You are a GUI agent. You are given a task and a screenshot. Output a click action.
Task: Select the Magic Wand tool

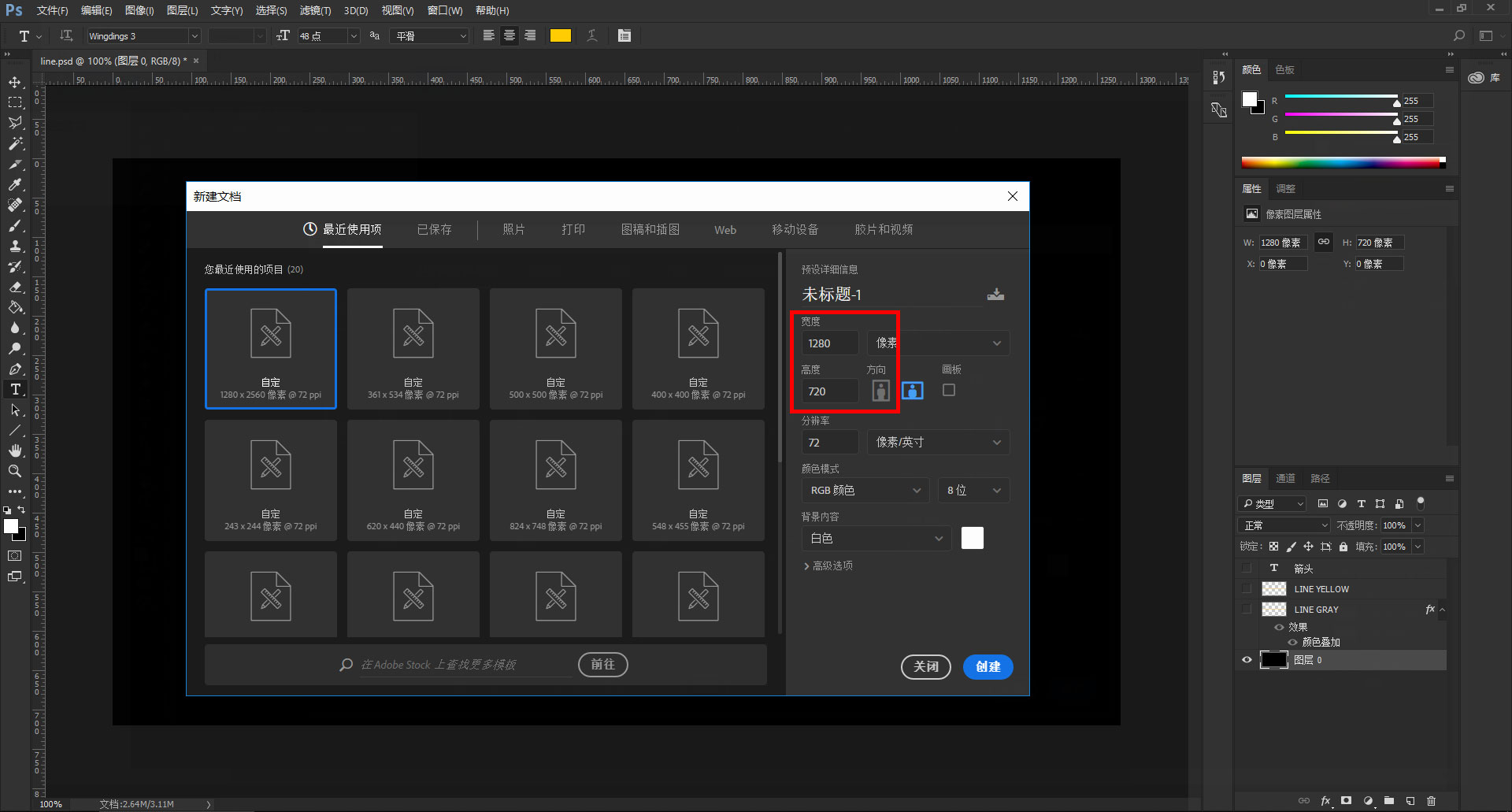coord(15,143)
